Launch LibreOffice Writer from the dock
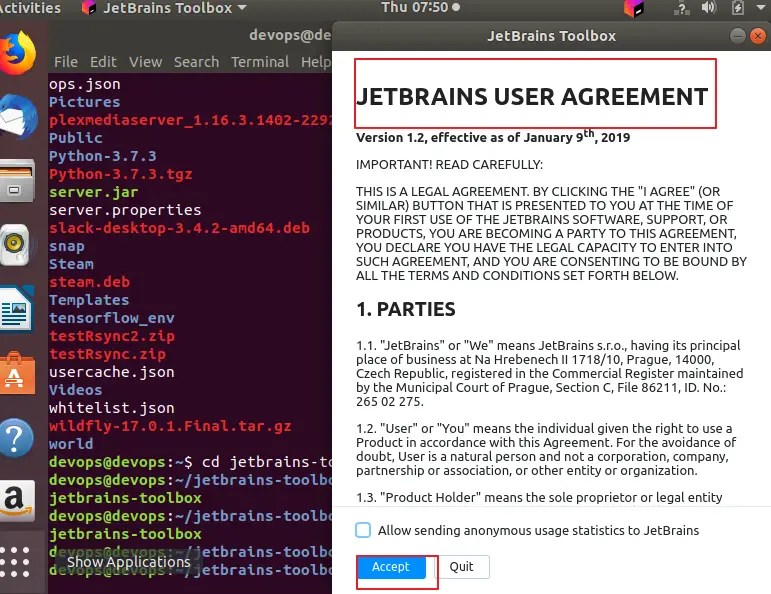 coord(17,309)
